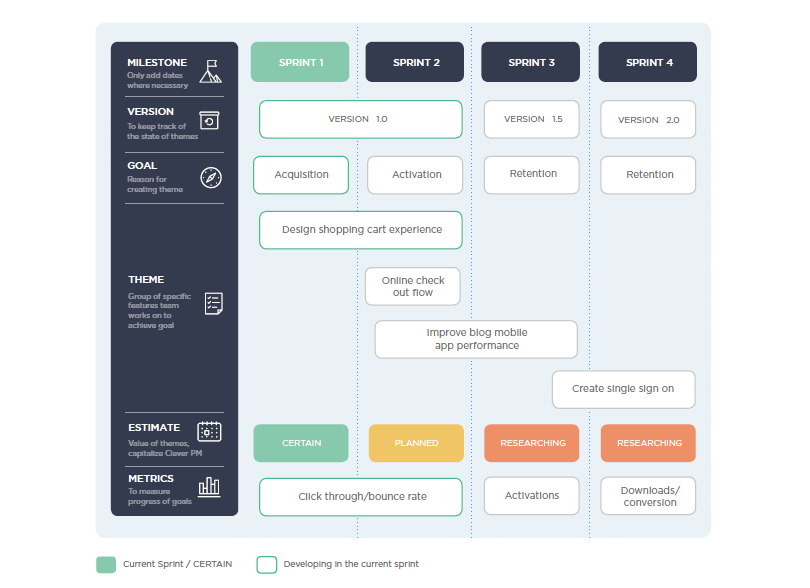810x588 pixels.
Task: Click the Estimate calendar icon
Action: pos(209,431)
